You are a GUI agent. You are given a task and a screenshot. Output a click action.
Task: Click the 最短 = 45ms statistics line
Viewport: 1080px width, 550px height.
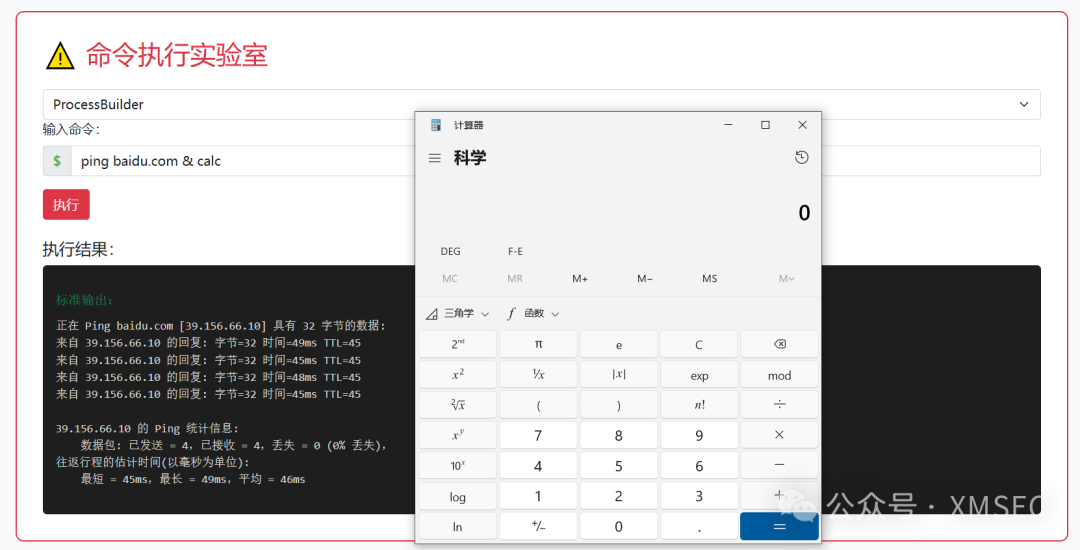click(193, 479)
